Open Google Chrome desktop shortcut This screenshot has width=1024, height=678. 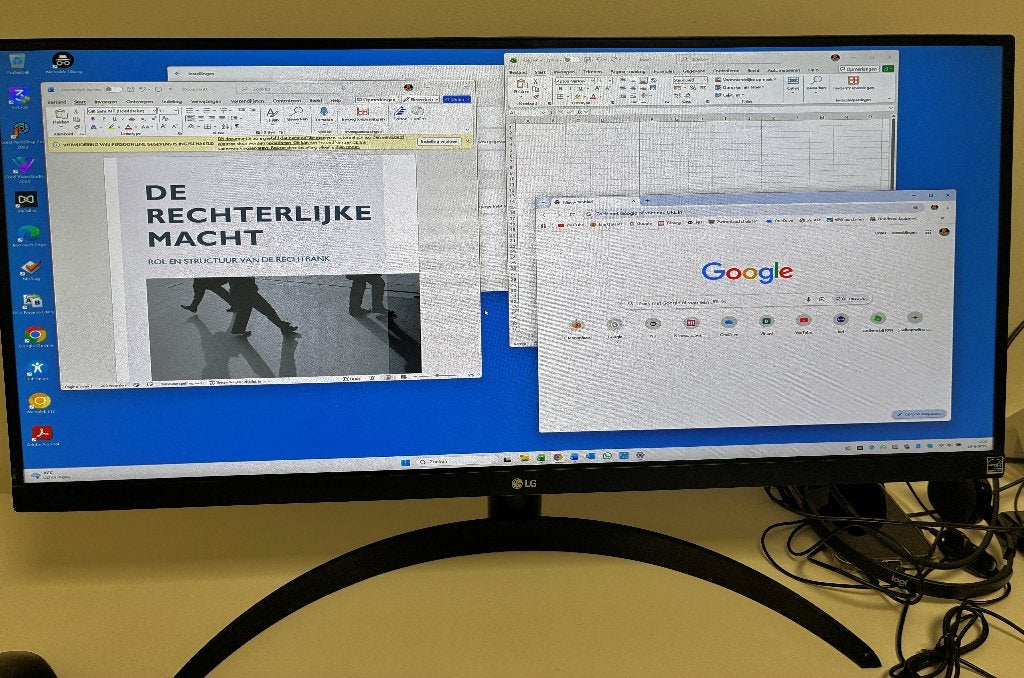point(35,338)
